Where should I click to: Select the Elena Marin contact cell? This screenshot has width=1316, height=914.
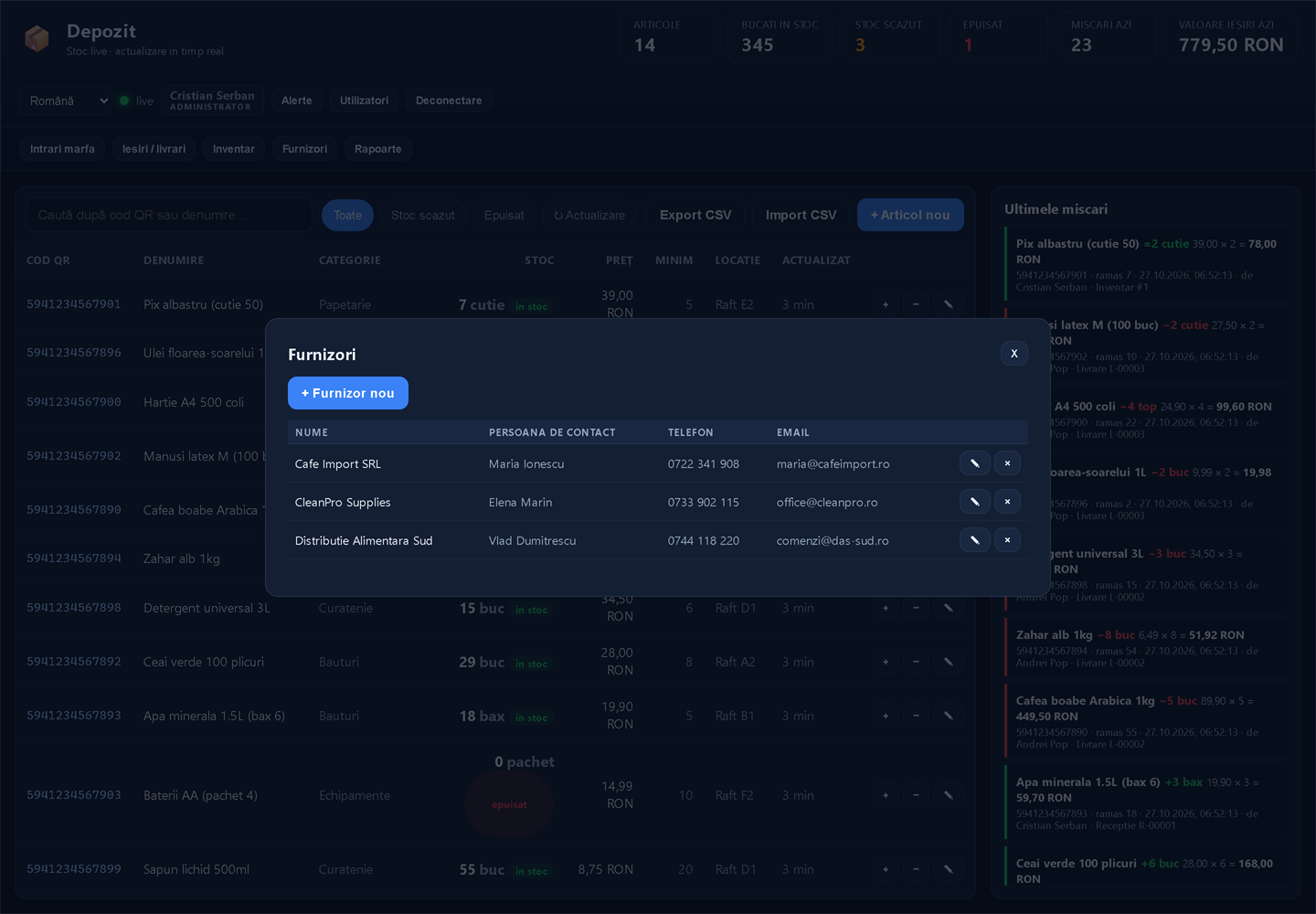click(520, 502)
